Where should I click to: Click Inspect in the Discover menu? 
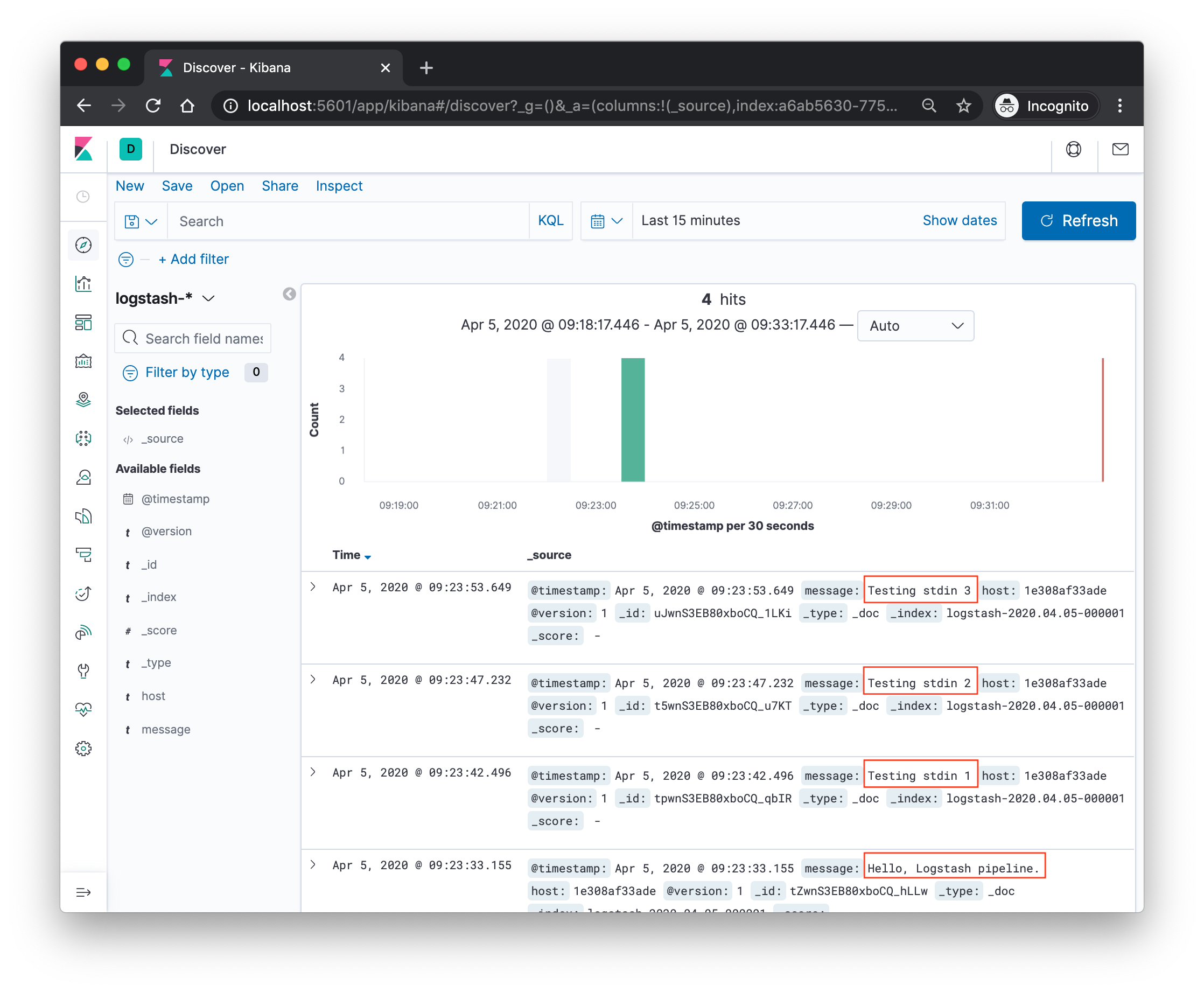339,186
